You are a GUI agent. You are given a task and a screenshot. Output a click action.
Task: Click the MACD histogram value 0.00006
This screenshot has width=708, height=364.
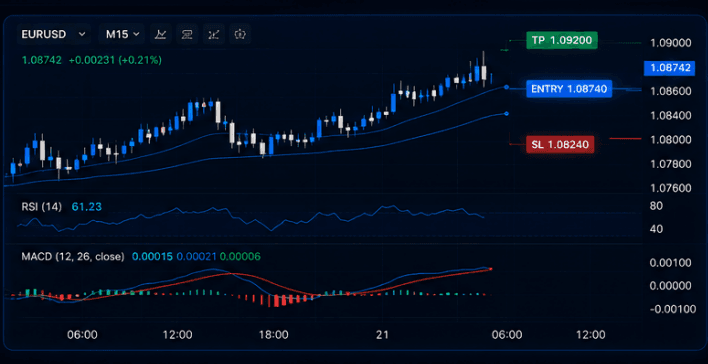pos(240,257)
